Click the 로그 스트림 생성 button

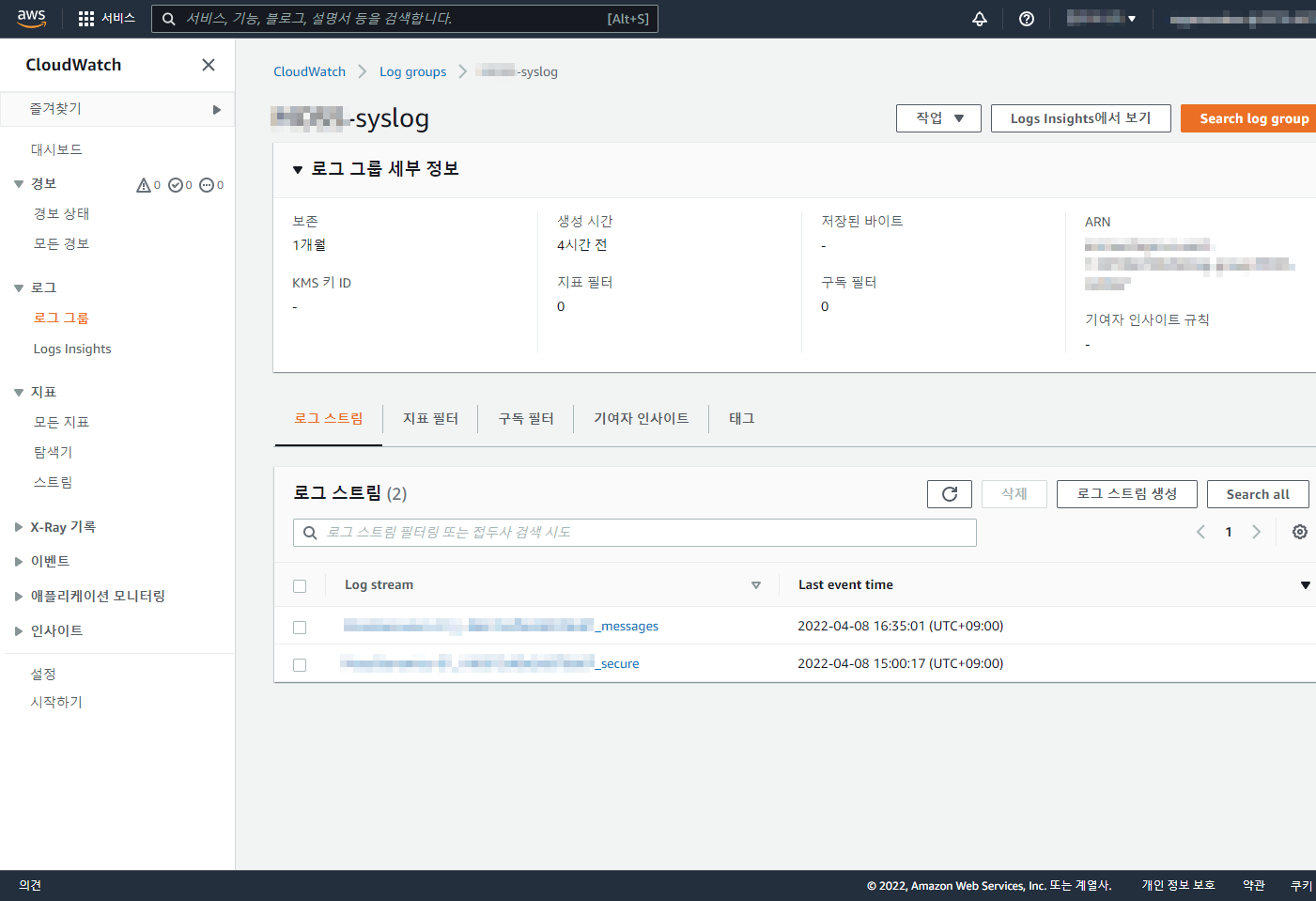pyautogui.click(x=1127, y=494)
